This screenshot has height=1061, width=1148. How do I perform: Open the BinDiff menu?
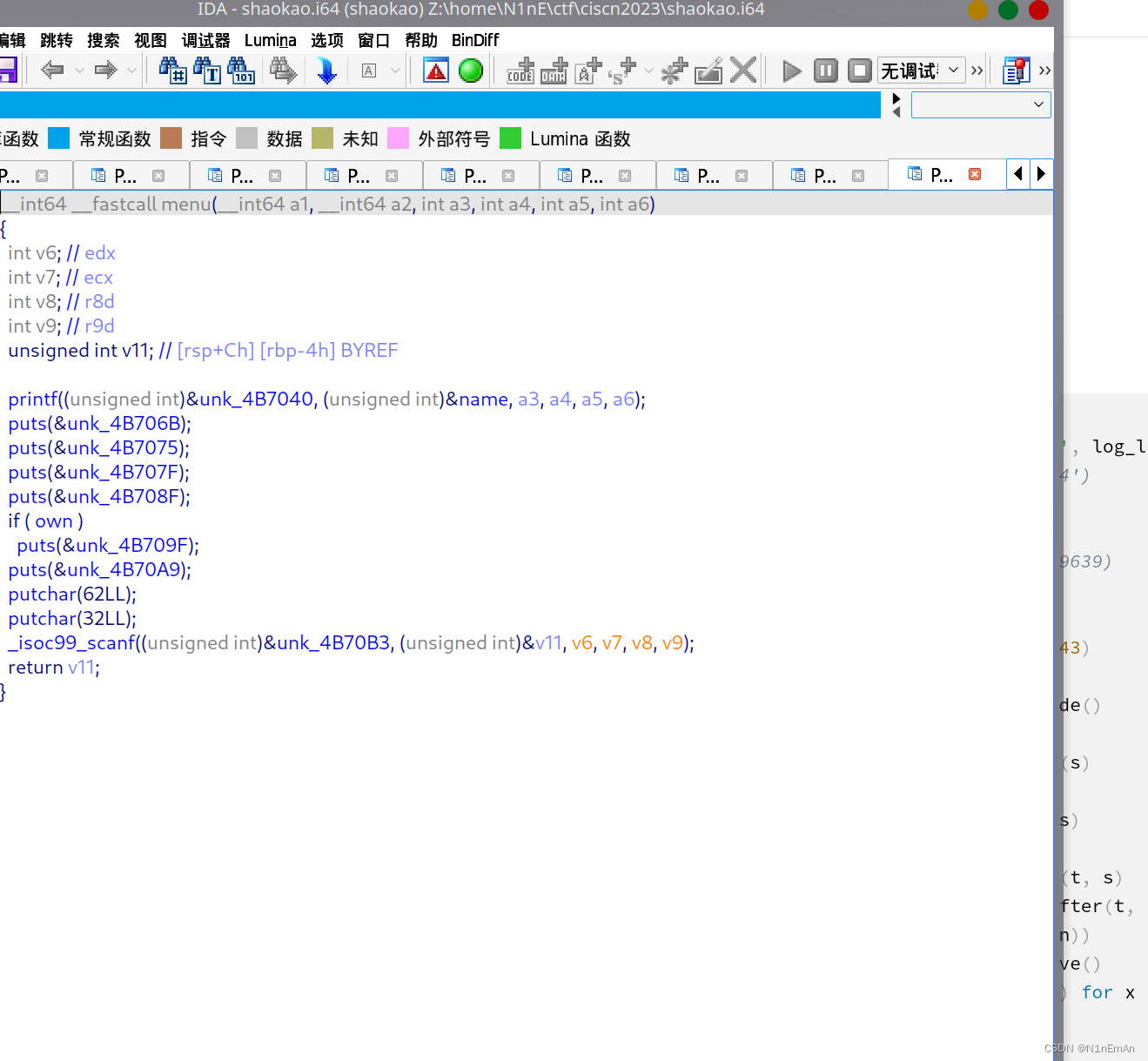(x=475, y=40)
